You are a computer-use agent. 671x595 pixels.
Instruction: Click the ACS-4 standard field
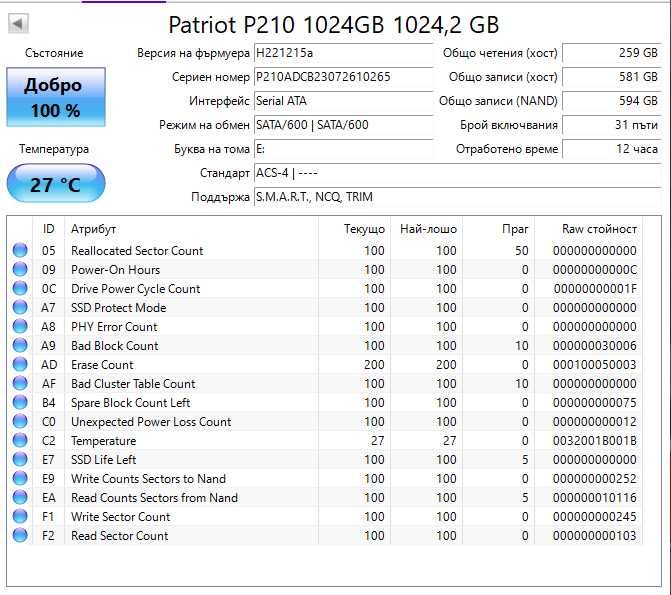458,173
